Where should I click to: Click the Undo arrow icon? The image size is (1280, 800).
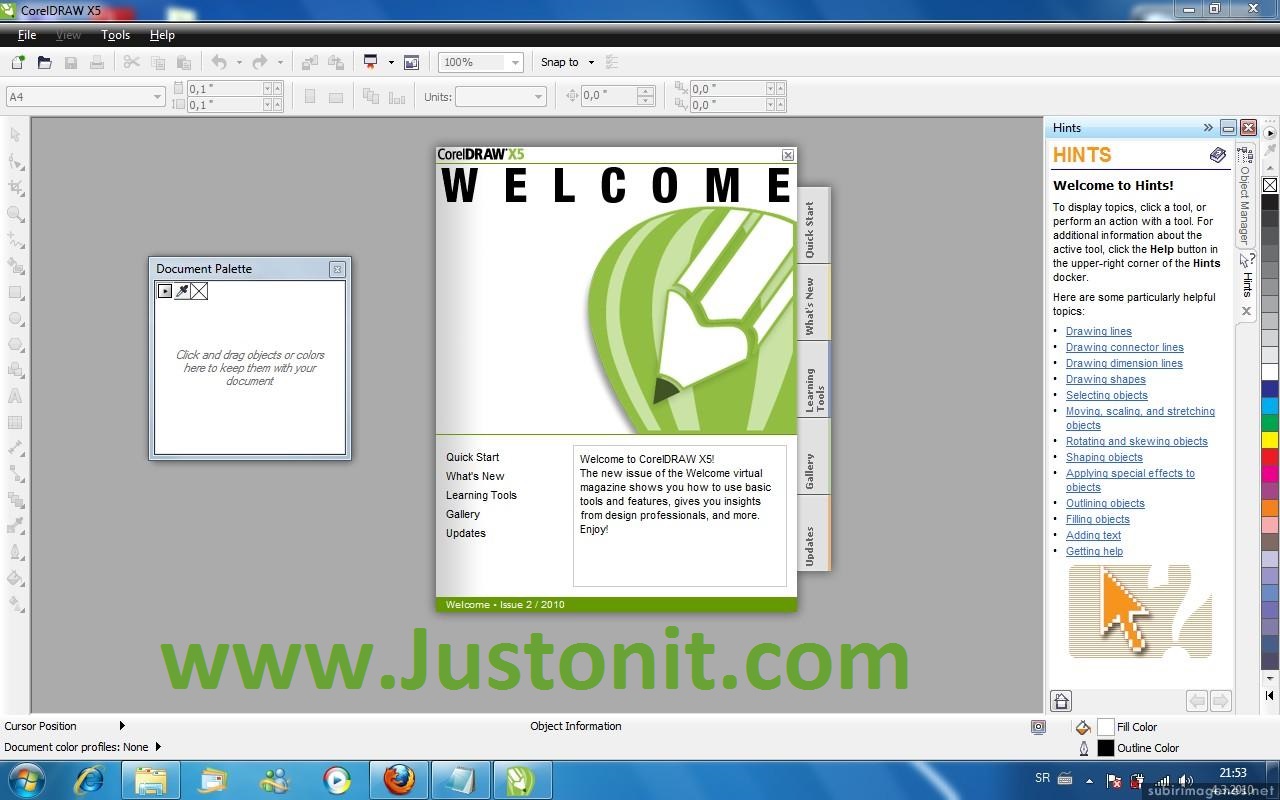[x=218, y=62]
